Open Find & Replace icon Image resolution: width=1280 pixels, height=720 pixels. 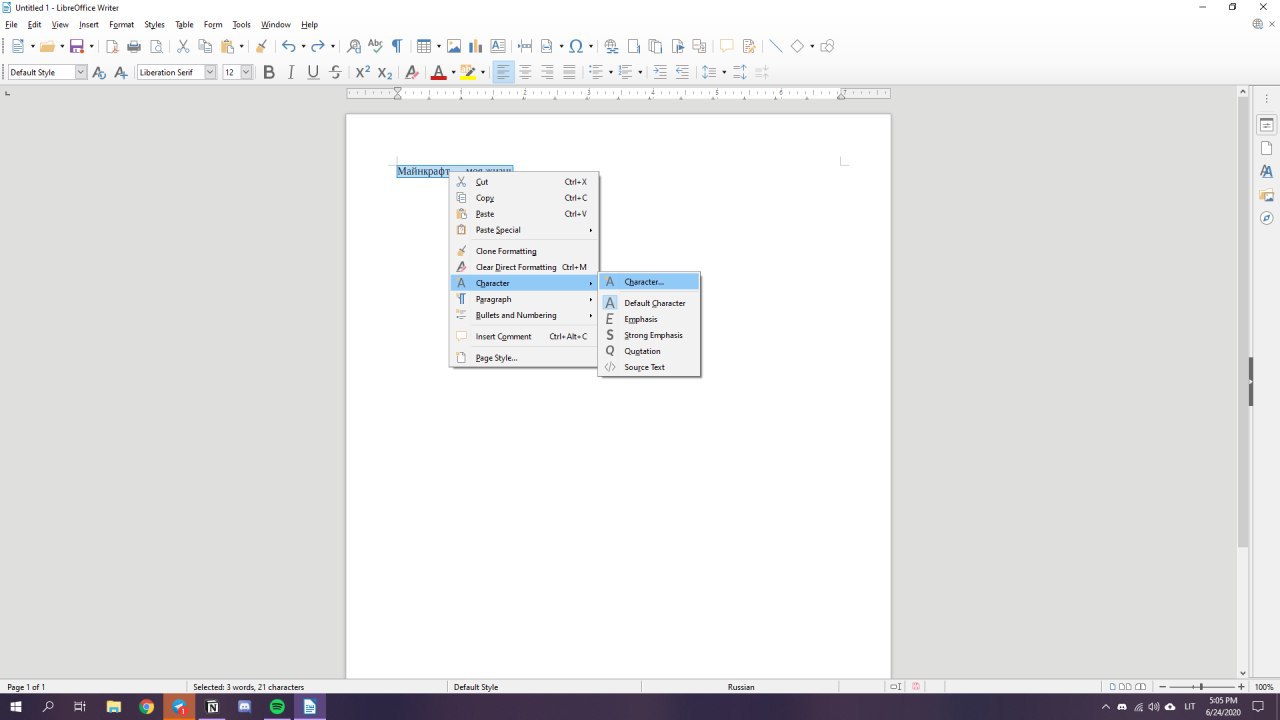[x=353, y=46]
